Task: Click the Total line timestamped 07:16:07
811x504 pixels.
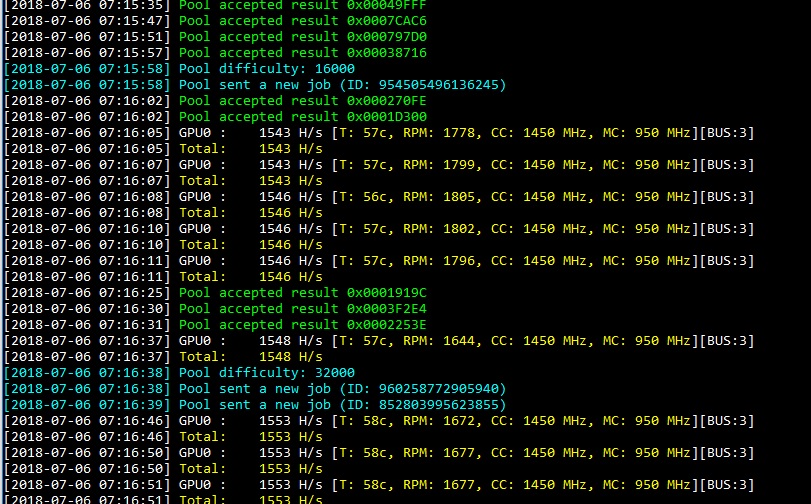Action: 163,181
